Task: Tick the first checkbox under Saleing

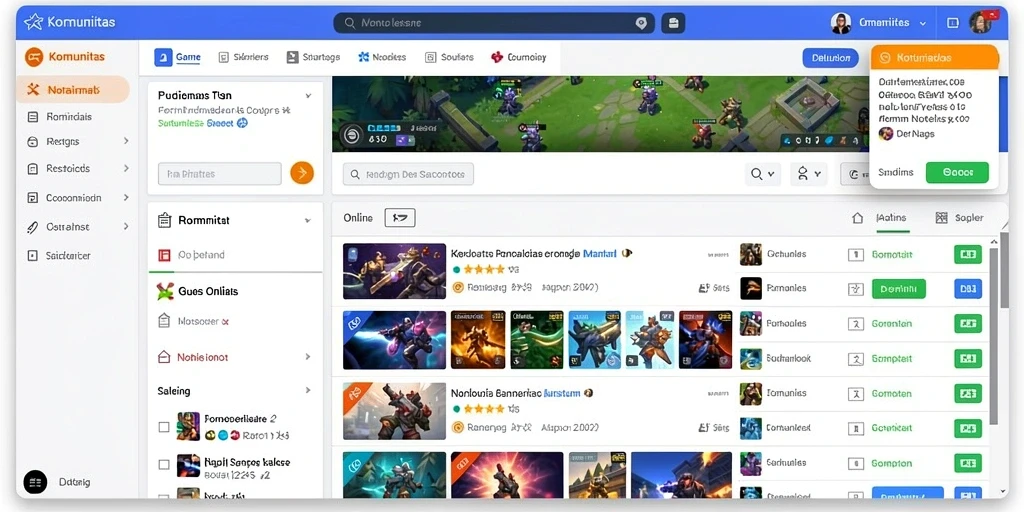Action: coord(164,427)
